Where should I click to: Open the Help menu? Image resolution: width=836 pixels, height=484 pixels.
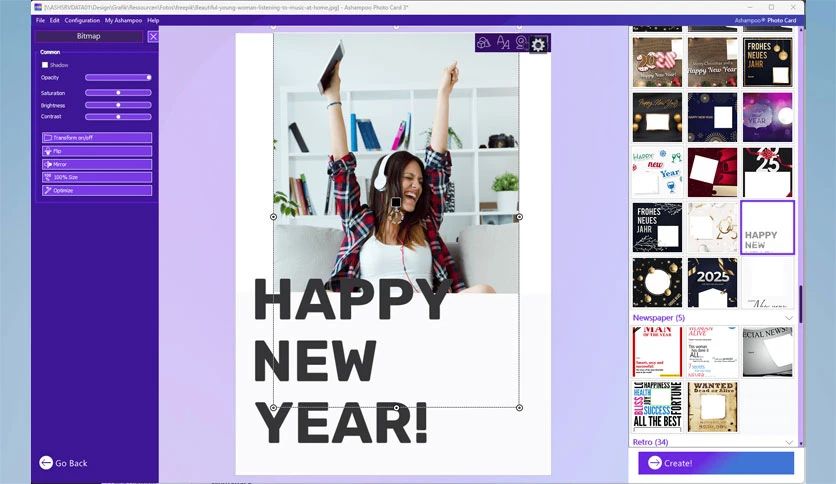tap(153, 20)
